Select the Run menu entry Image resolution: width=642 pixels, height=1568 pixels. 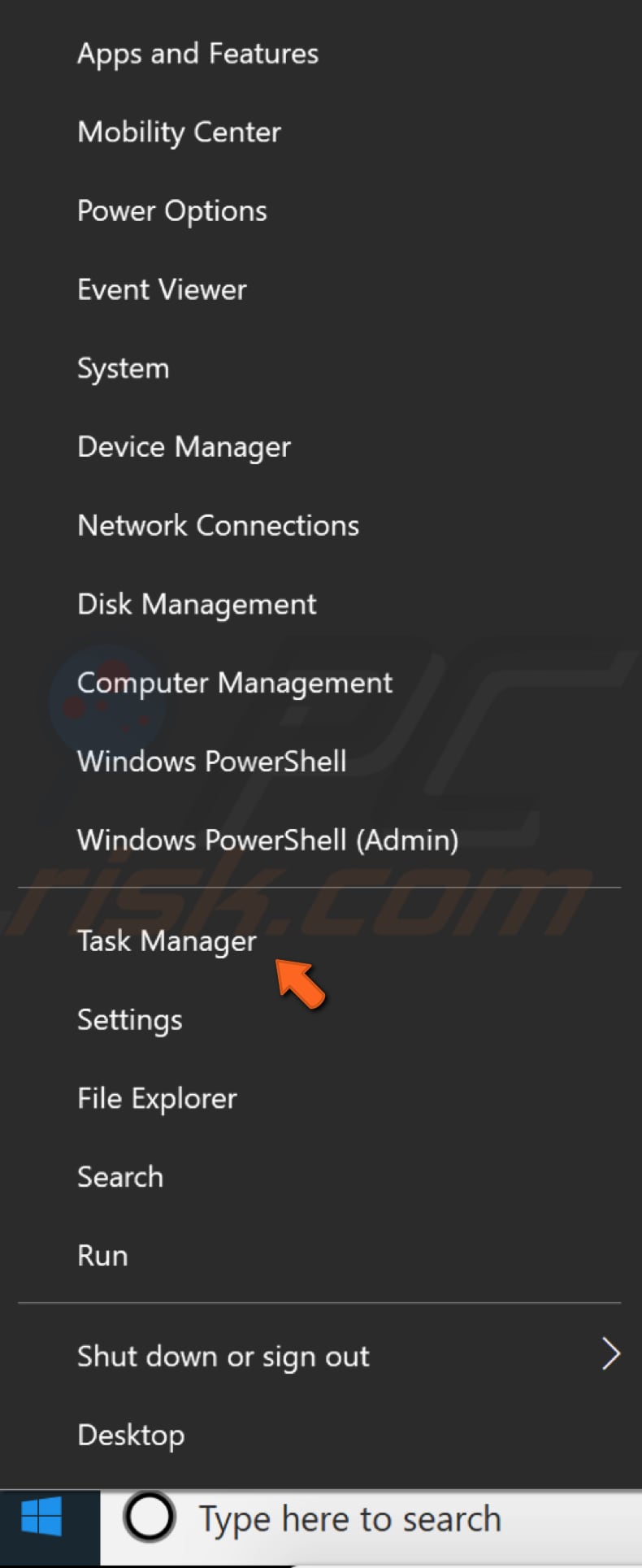pos(102,1255)
